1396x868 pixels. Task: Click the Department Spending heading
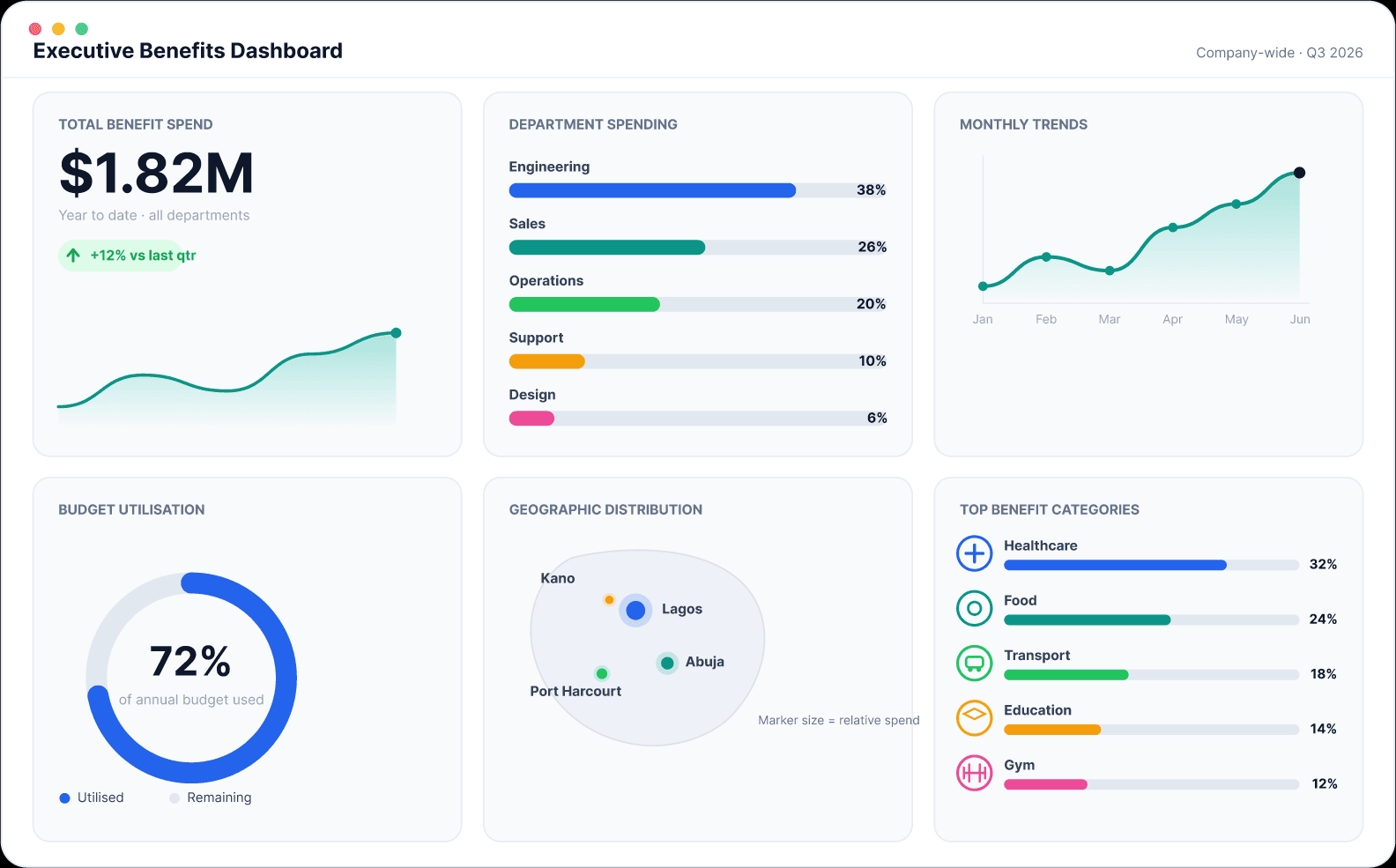pyautogui.click(x=593, y=125)
